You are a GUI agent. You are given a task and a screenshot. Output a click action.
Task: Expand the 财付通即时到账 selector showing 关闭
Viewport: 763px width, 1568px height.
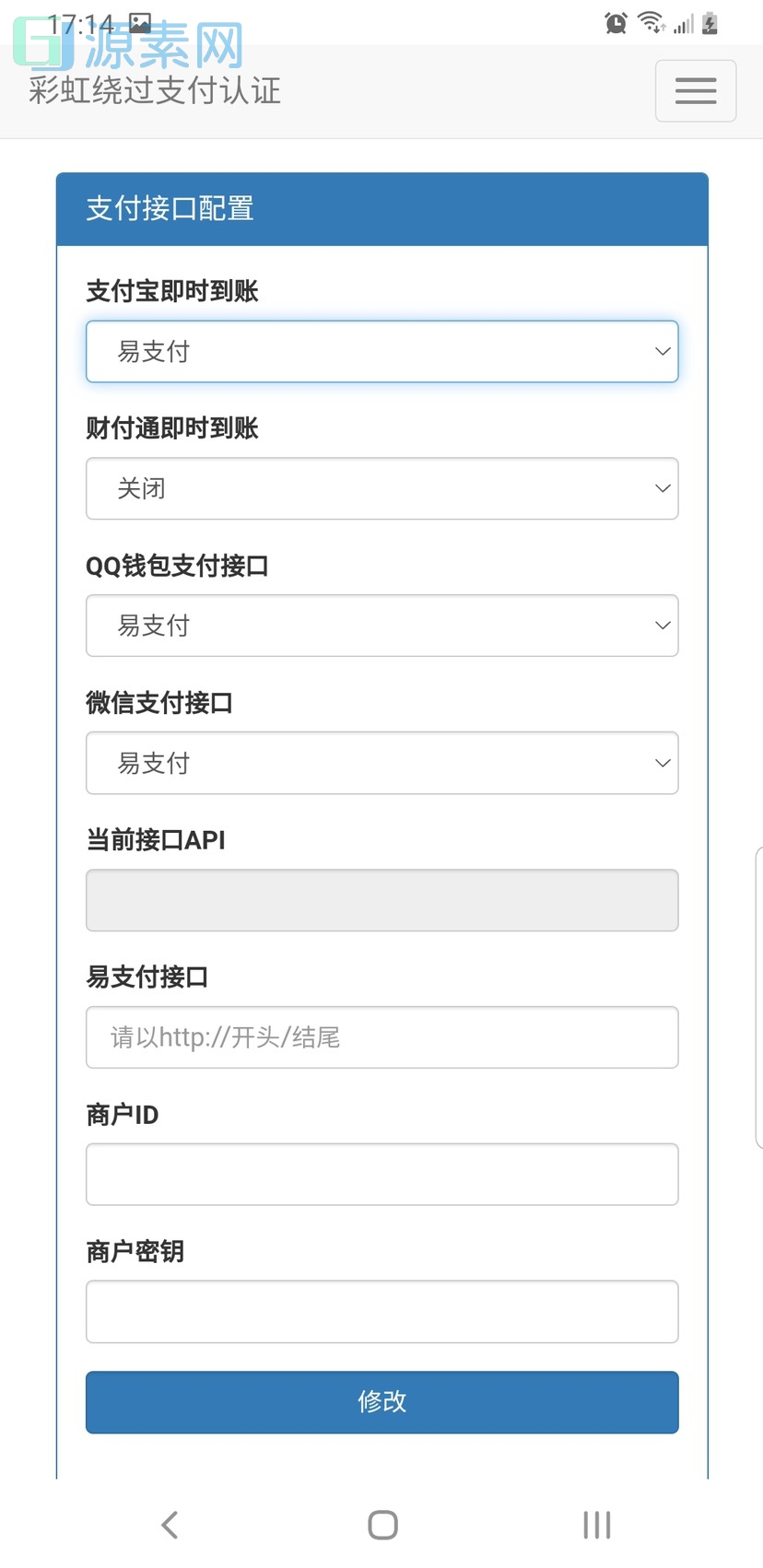tap(381, 488)
